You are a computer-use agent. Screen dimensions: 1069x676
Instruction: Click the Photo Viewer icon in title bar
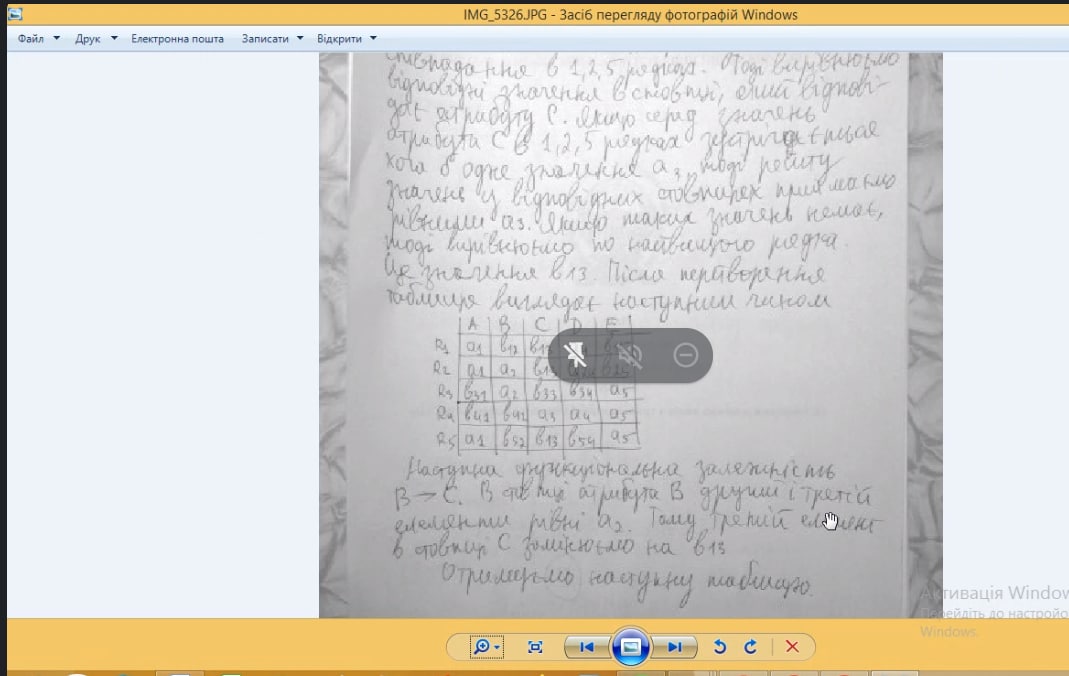point(15,14)
